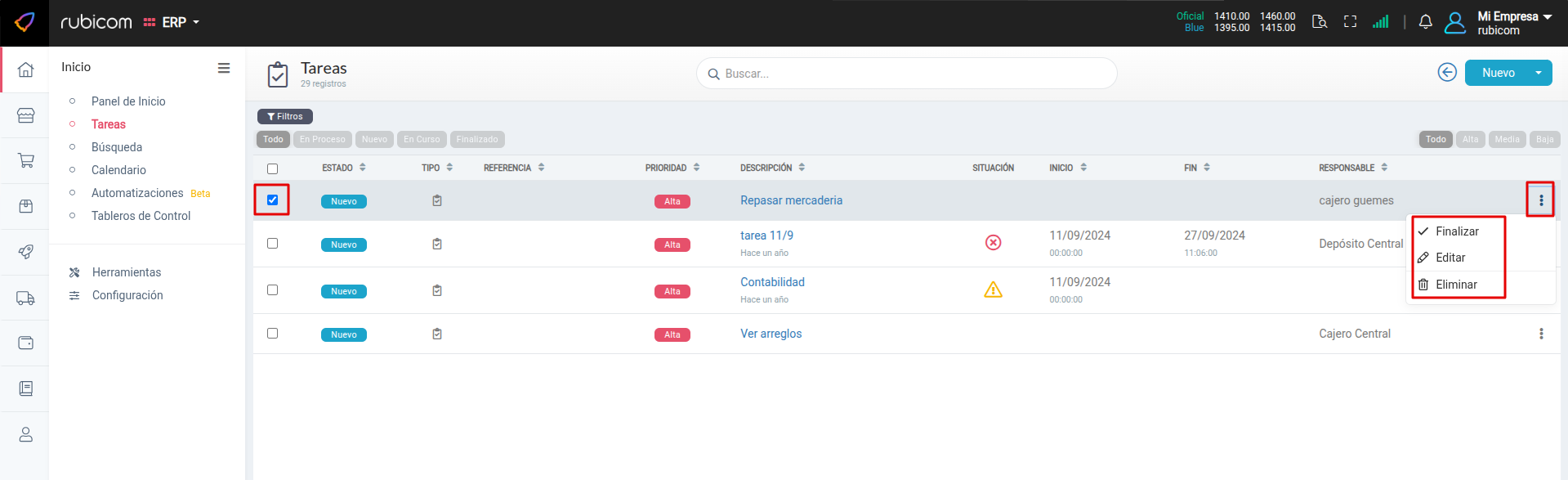Collapse the Inicio hamburger menu
This screenshot has width=1568, height=480.
point(223,68)
